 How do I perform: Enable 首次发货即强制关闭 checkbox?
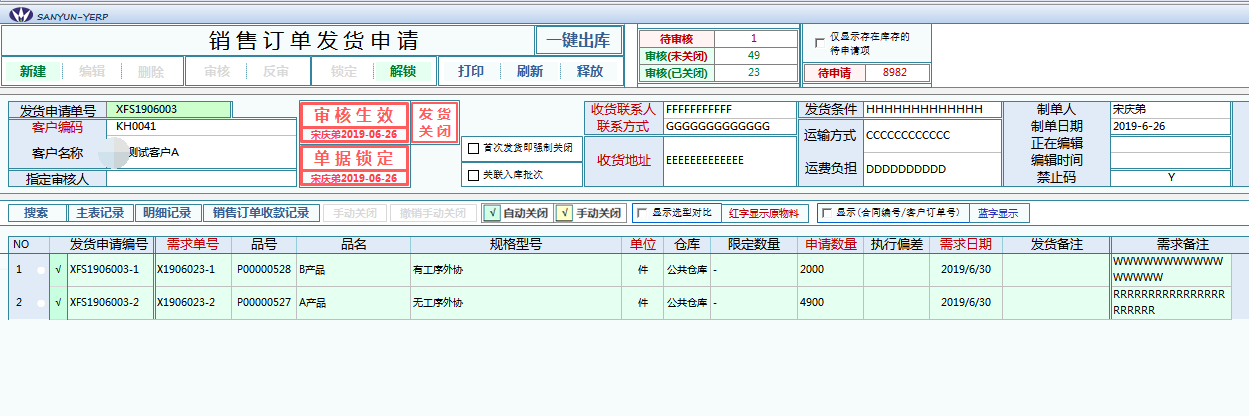click(x=473, y=149)
